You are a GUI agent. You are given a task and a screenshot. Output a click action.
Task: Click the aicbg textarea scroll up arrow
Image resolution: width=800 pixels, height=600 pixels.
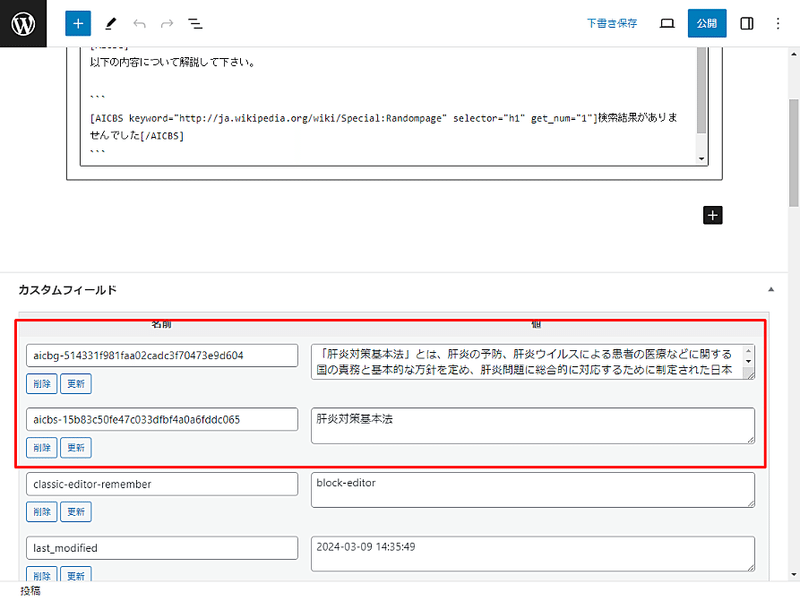coord(748,351)
